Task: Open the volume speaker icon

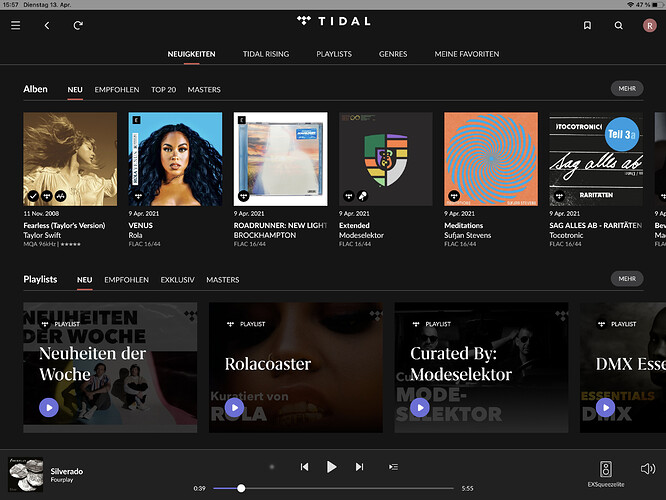Action: point(648,469)
